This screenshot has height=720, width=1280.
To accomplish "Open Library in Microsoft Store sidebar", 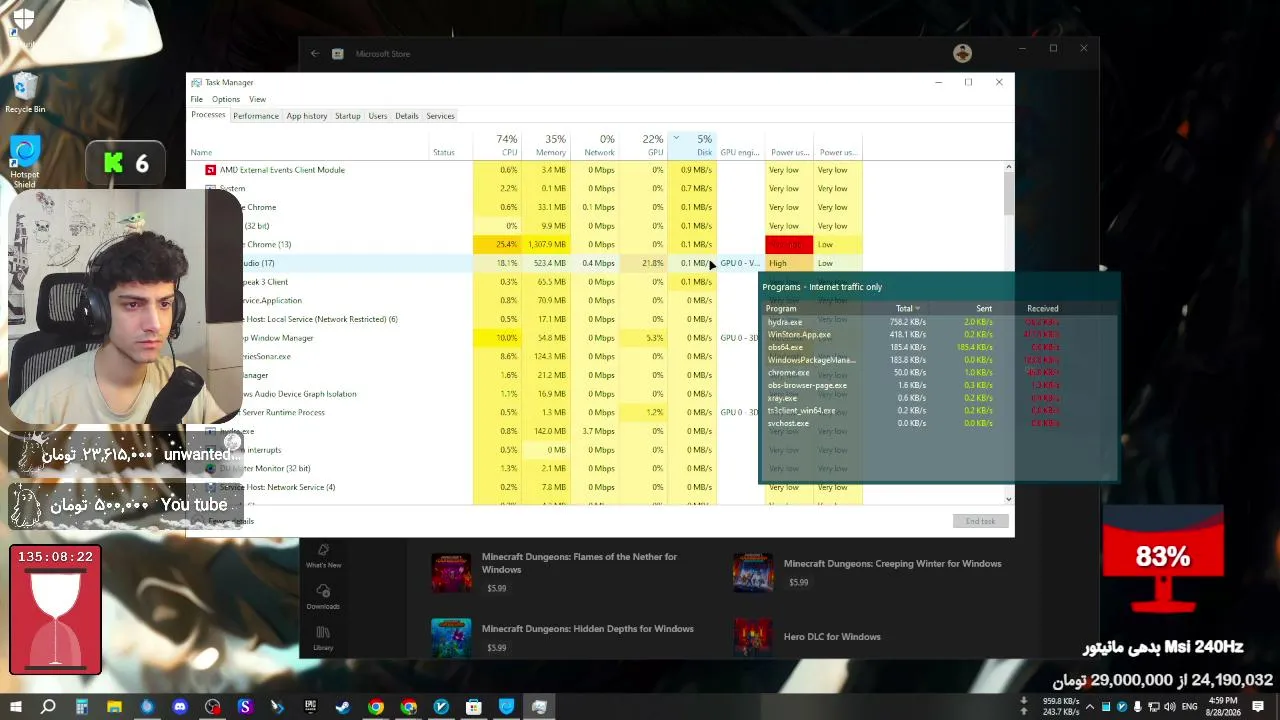I will (323, 639).
